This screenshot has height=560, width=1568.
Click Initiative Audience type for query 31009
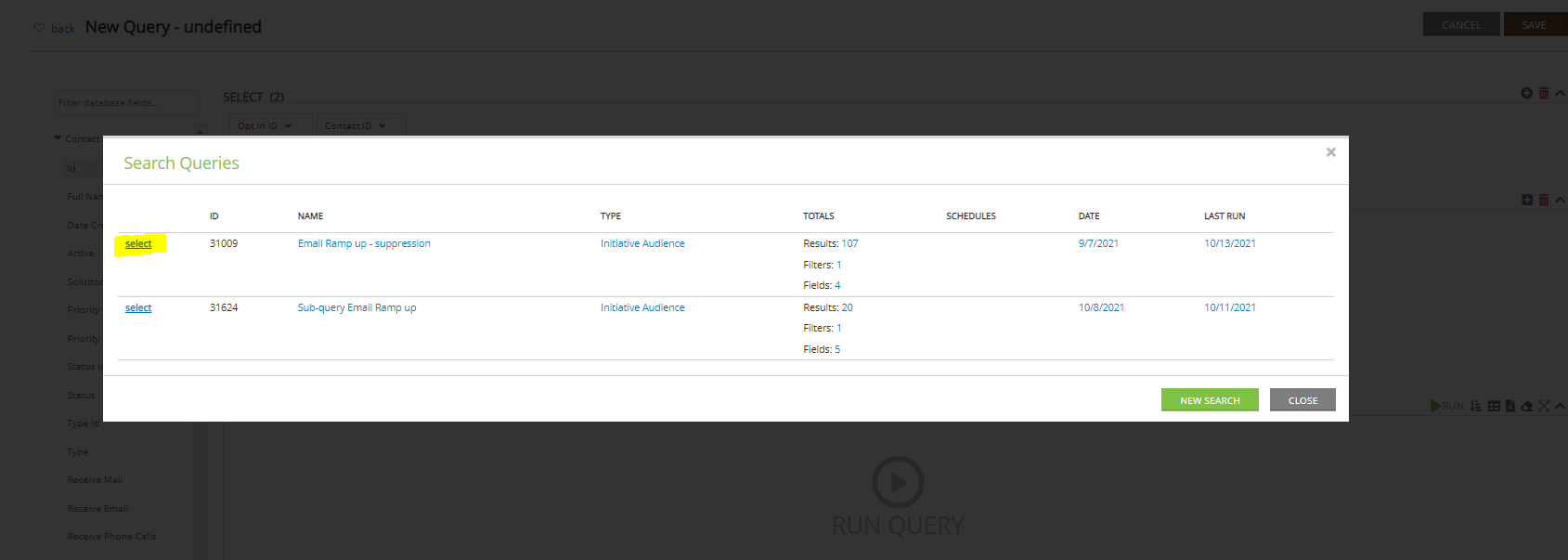coord(642,243)
